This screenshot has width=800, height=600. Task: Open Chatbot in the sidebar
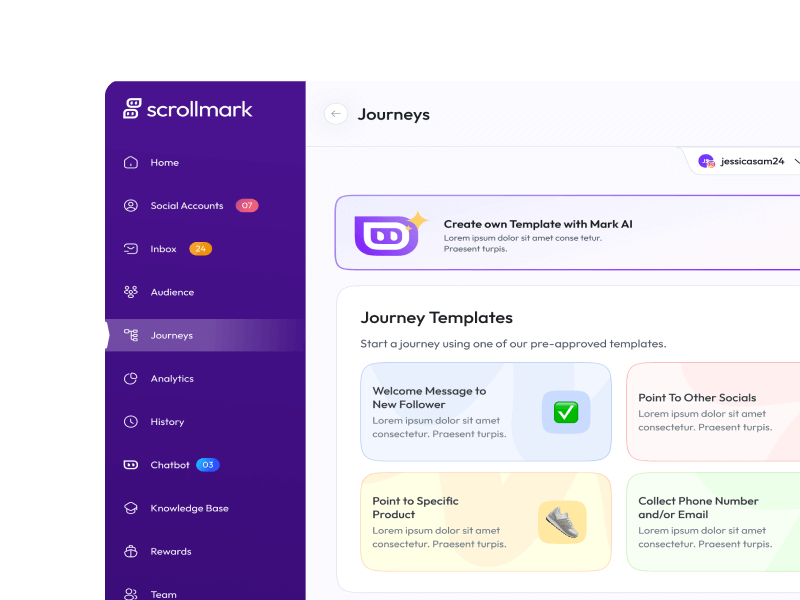205,465
